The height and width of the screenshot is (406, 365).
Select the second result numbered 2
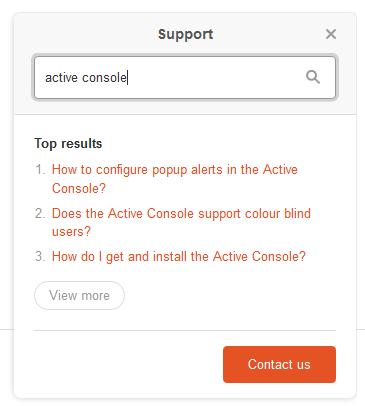pyautogui.click(x=181, y=222)
